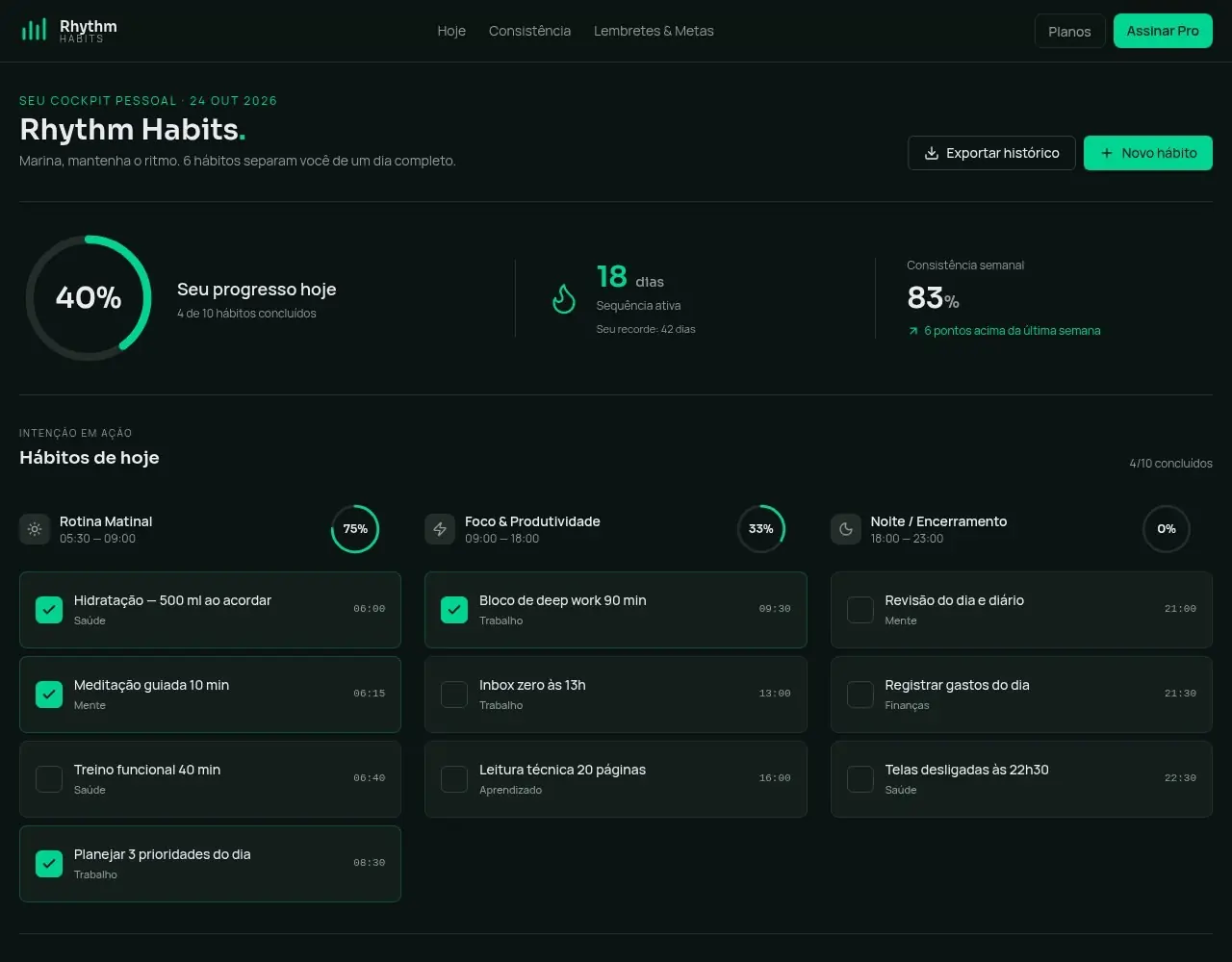Open the Consistência nav tab
The width and height of the screenshot is (1232, 962).
click(x=529, y=31)
